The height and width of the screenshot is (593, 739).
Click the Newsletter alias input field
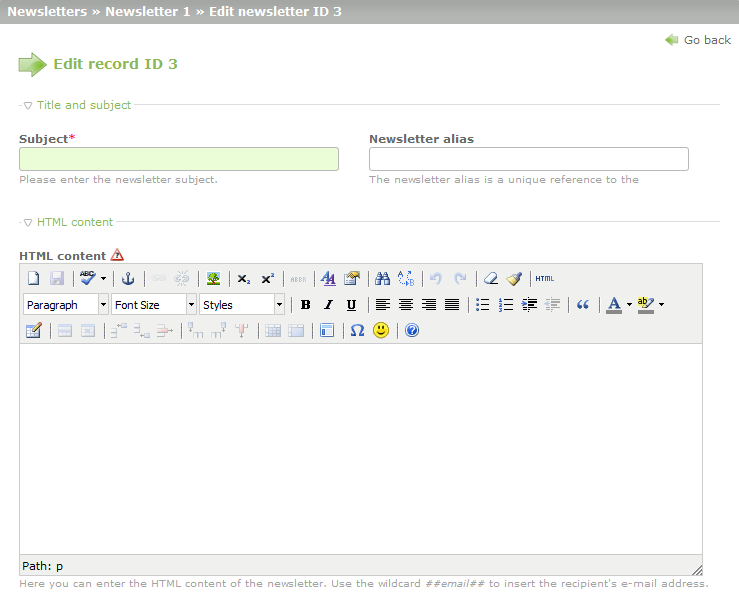pyautogui.click(x=528, y=159)
